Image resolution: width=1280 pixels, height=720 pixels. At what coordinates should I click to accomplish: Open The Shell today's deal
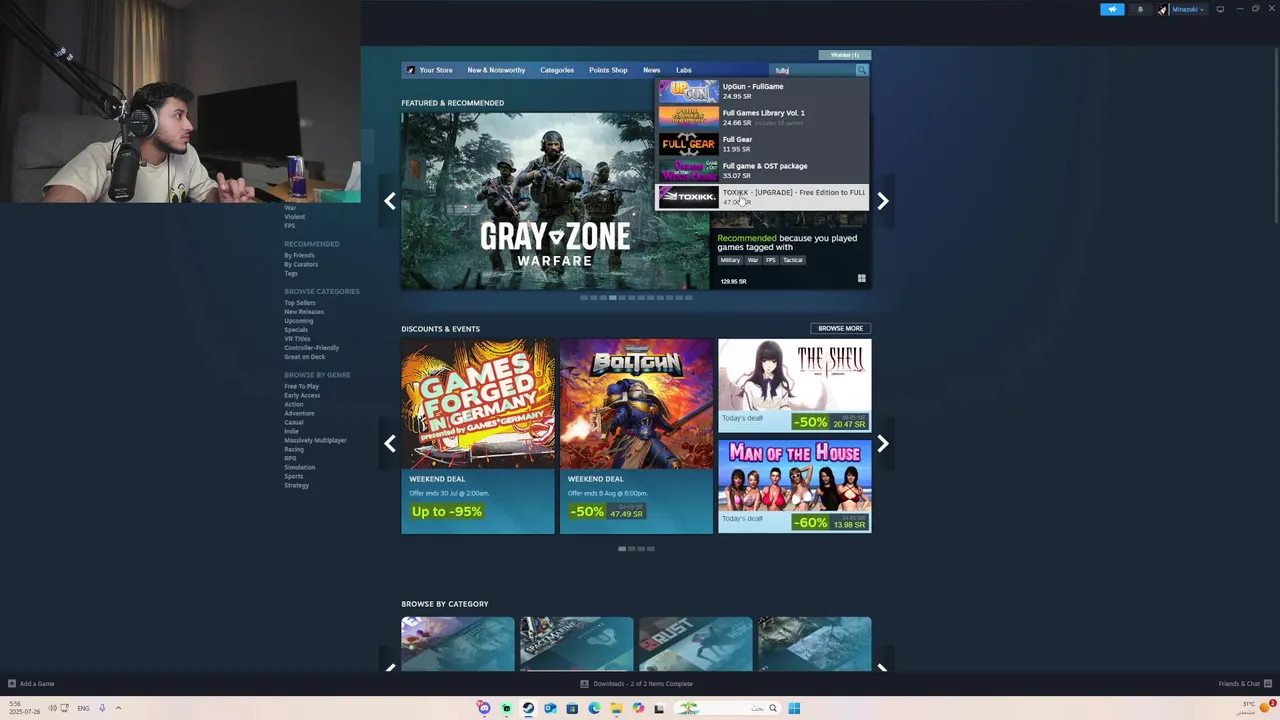click(x=794, y=386)
